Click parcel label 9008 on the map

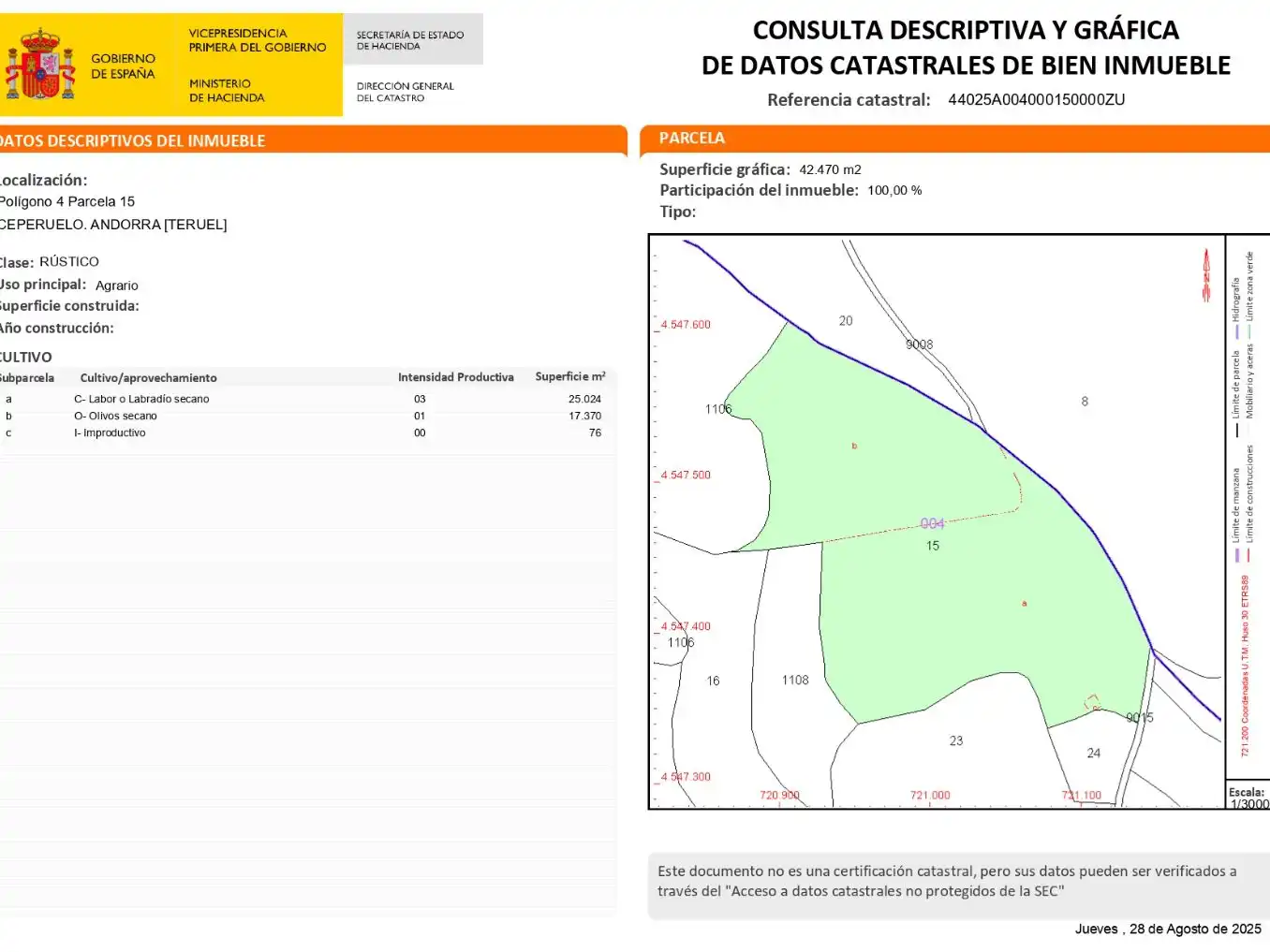tap(920, 344)
